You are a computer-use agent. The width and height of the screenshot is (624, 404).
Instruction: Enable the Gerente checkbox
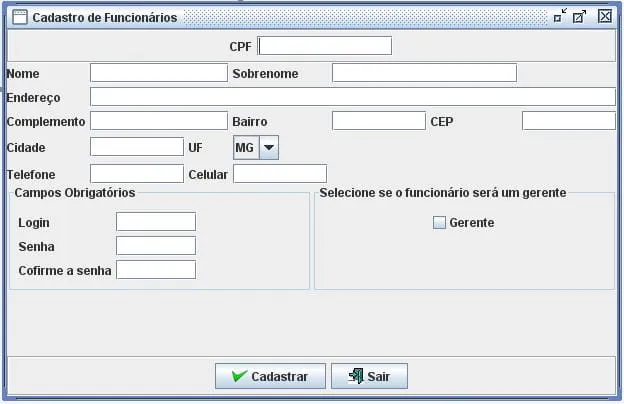439,223
